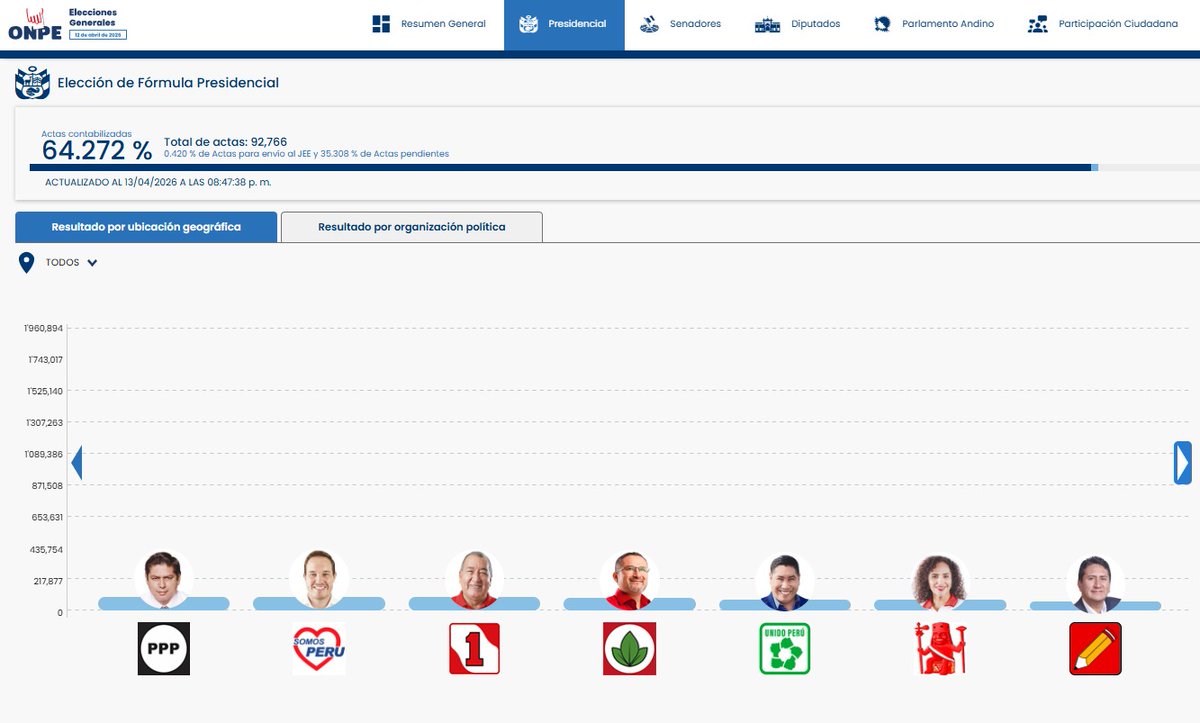Click the PPP party logo
Image resolution: width=1200 pixels, height=723 pixels.
coord(163,648)
